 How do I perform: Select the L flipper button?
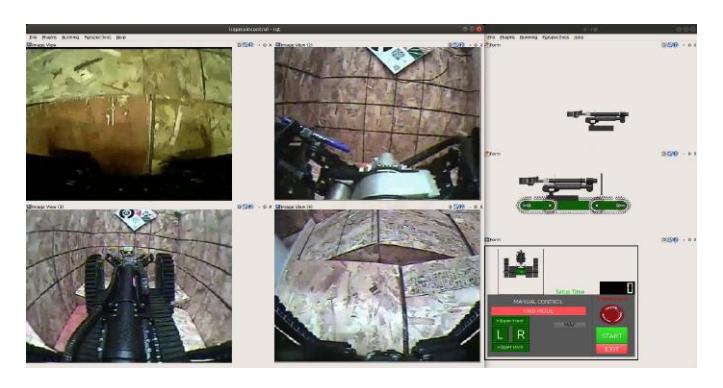tap(500, 334)
